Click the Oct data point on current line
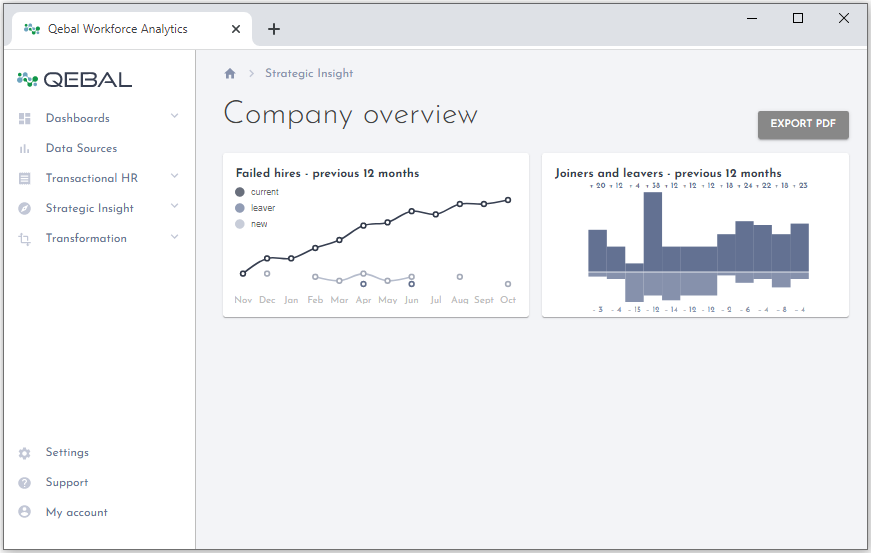 (508, 200)
